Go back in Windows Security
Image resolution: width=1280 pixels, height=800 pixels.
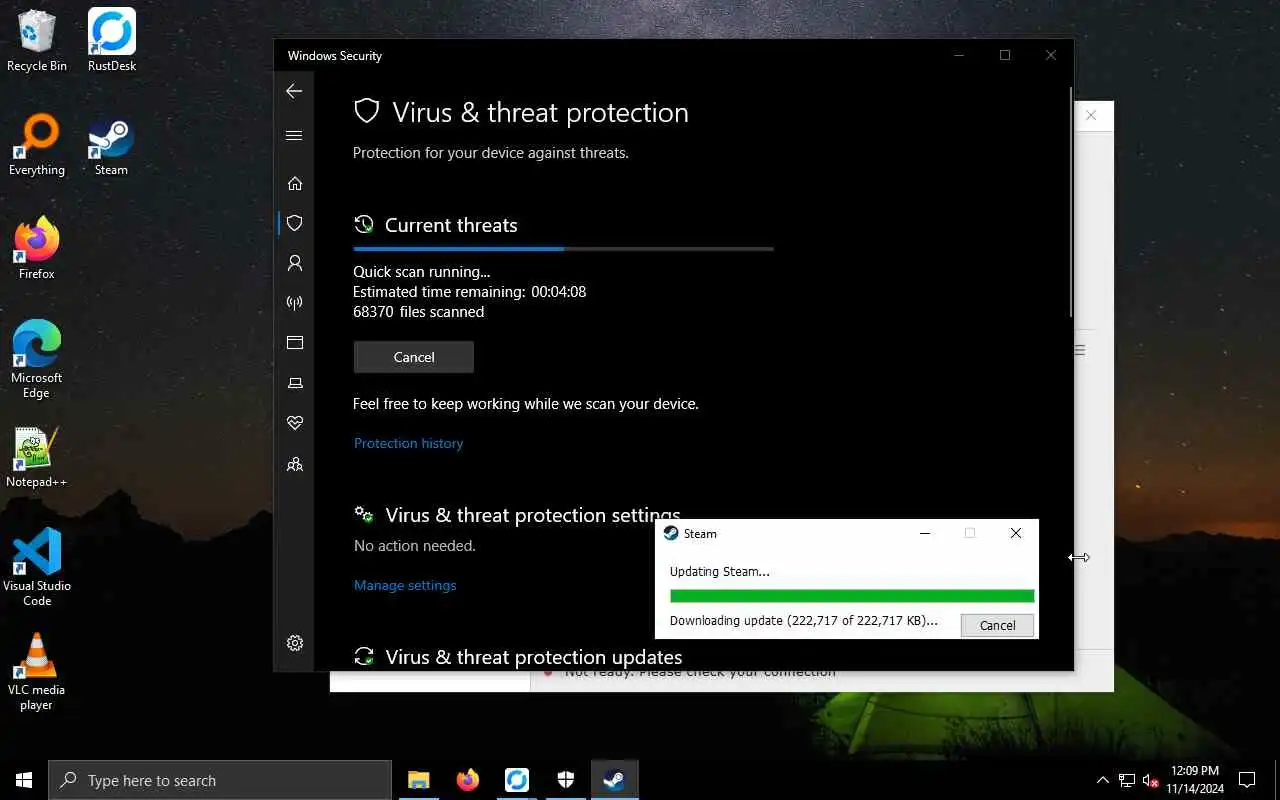tap(294, 91)
